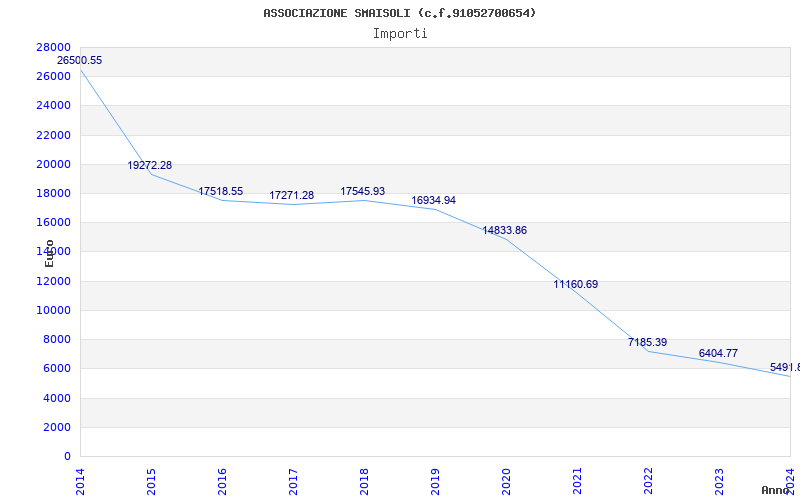Viewport: 800px width, 500px height.
Task: Click the 20000 y-axis label
Action: click(x=54, y=164)
